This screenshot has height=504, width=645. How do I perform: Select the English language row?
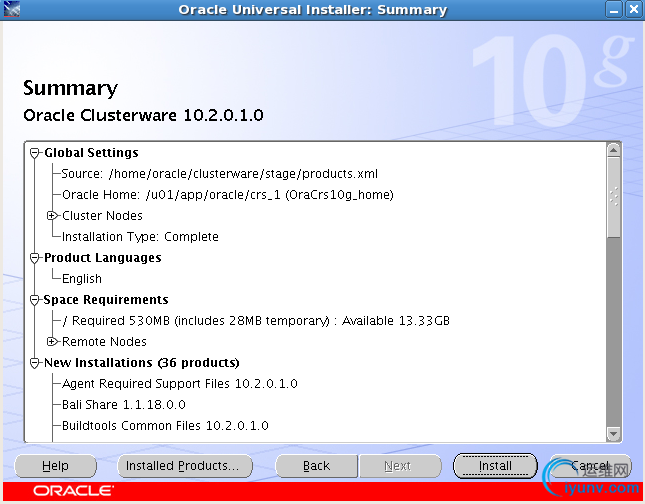pyautogui.click(x=81, y=279)
